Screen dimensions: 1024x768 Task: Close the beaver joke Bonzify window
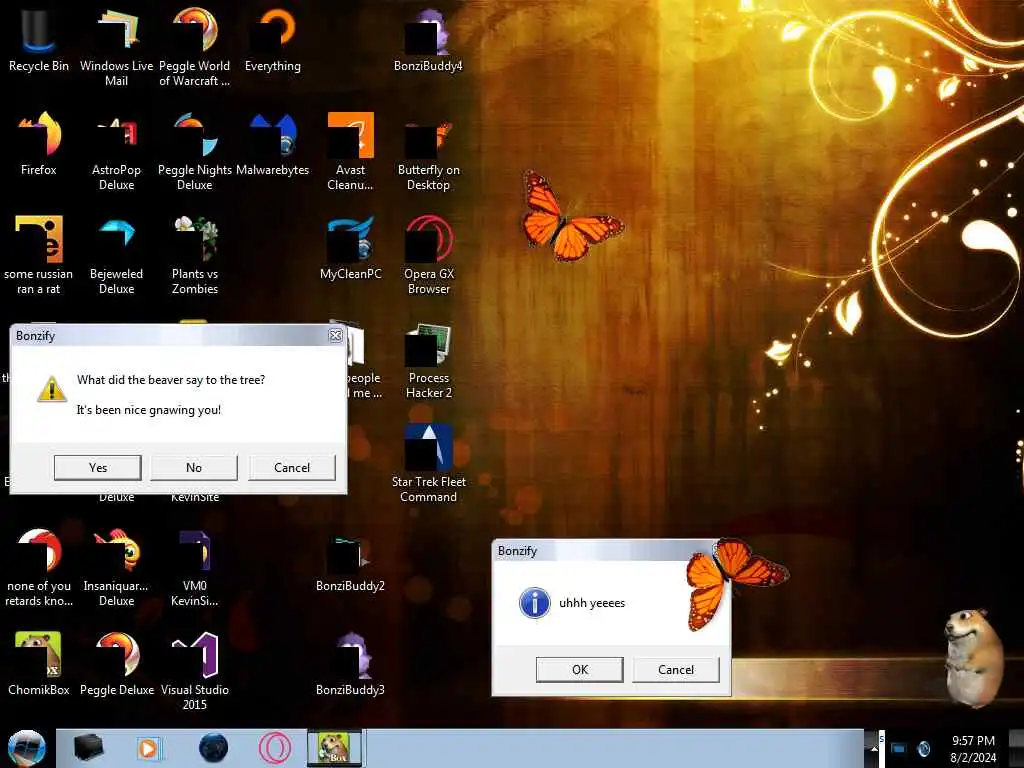pyautogui.click(x=335, y=336)
